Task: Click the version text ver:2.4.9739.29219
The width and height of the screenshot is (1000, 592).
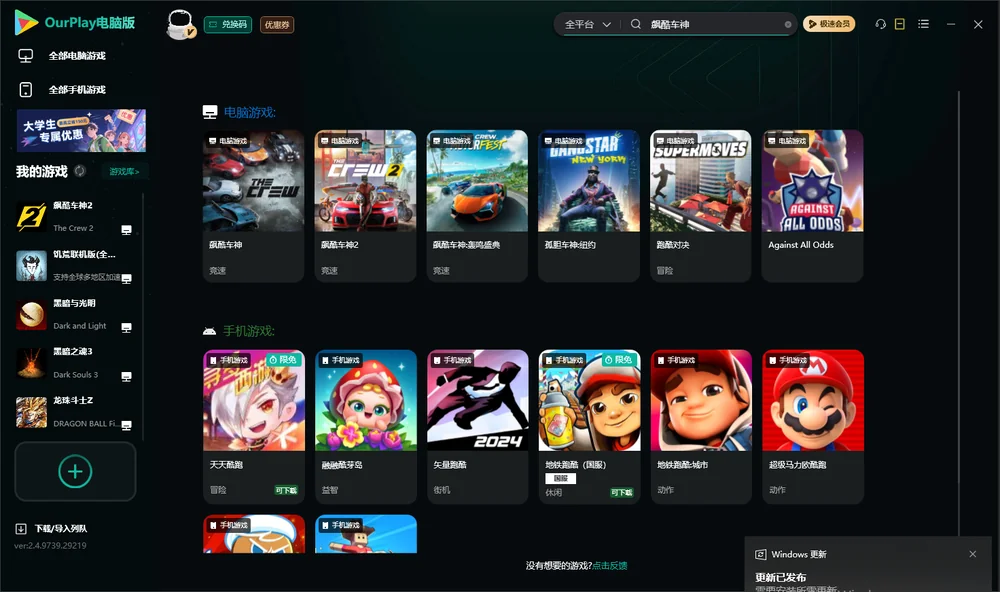Action: [50, 545]
